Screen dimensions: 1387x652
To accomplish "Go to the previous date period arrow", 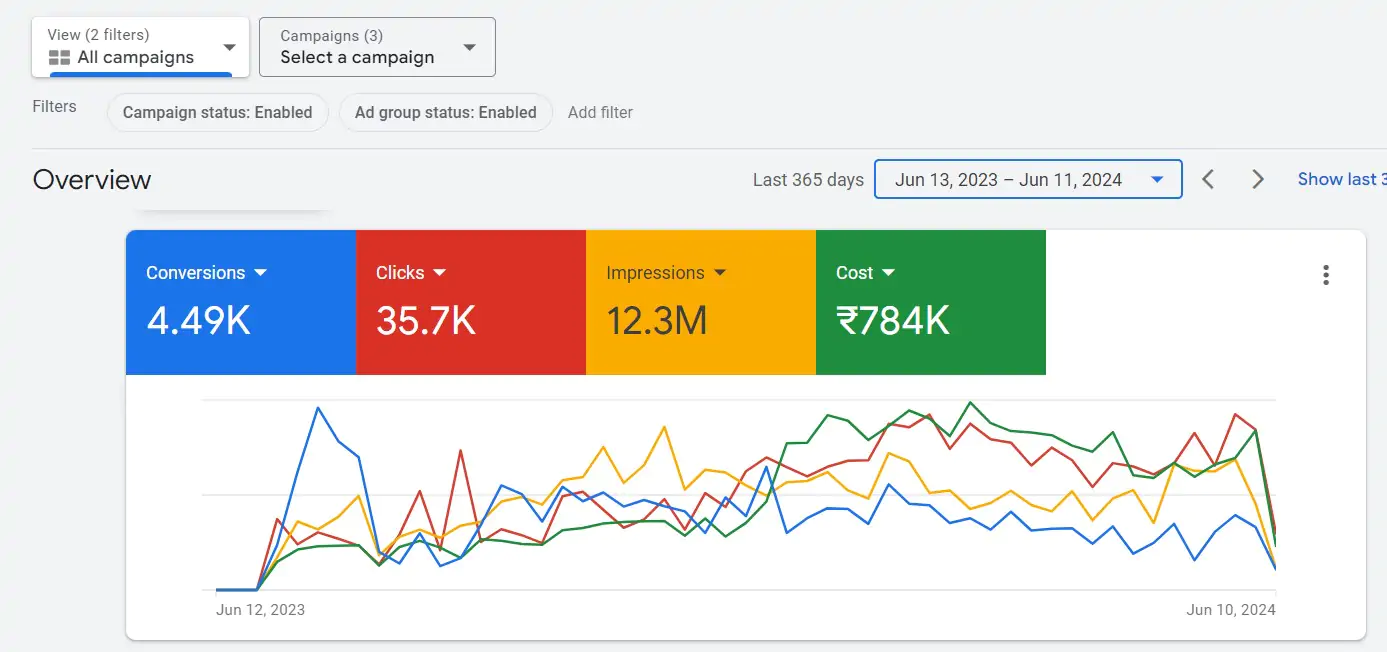I will [x=1208, y=179].
